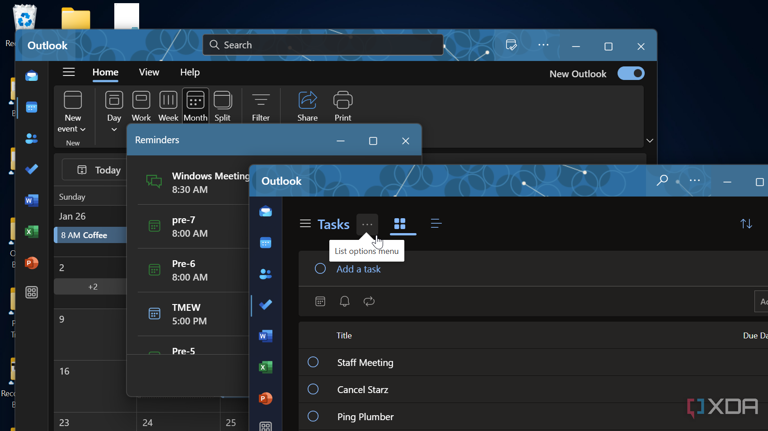Expand New event dropdown arrow
Image resolution: width=768 pixels, height=431 pixels.
point(83,129)
